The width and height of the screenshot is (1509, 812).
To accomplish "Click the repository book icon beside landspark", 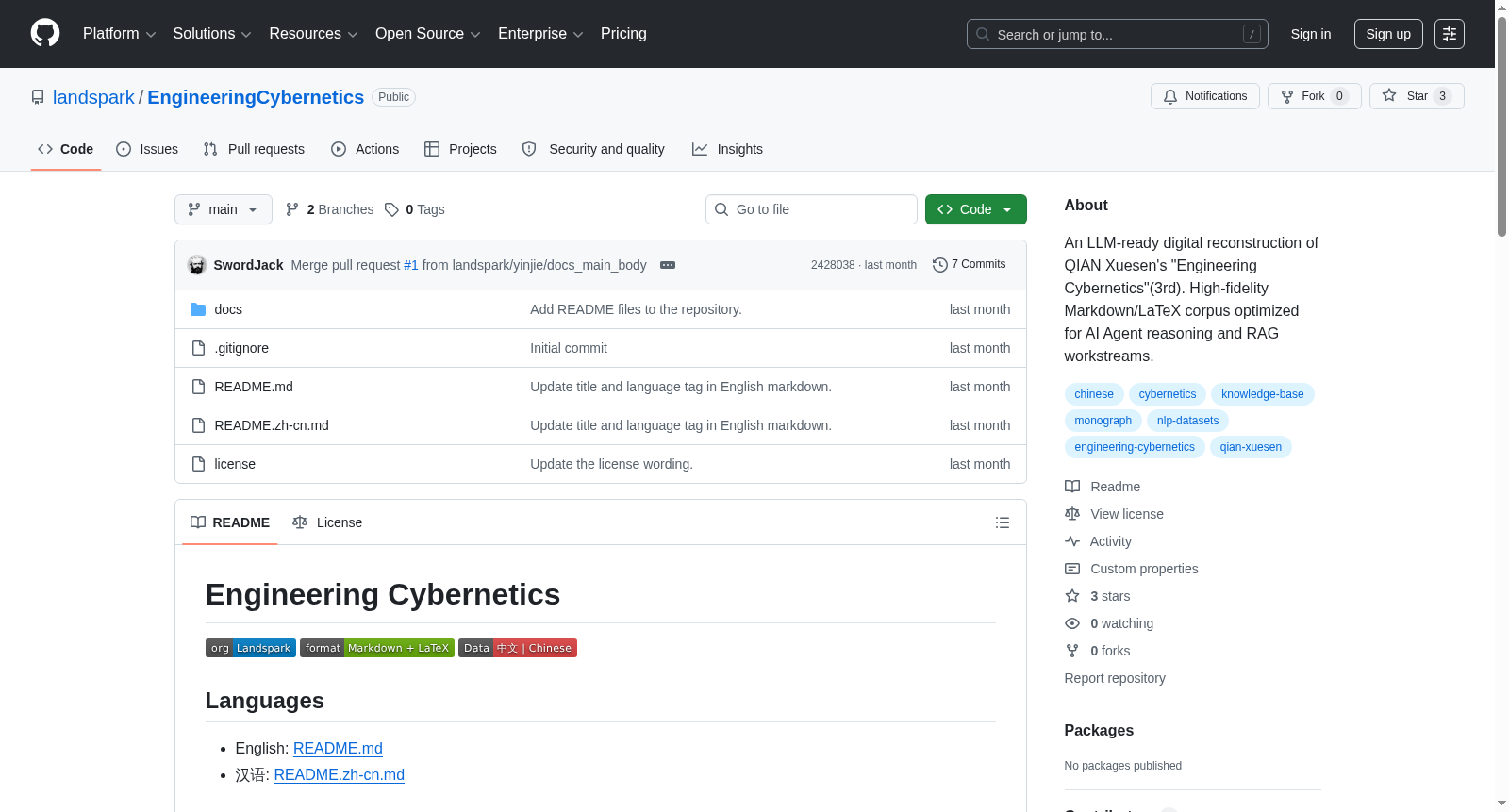I will (x=38, y=97).
